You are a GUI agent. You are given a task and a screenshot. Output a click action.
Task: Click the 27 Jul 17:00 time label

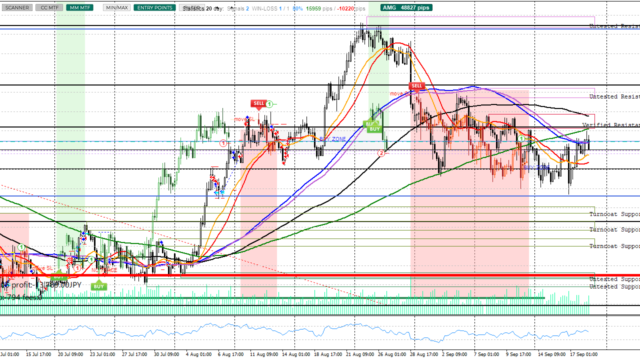(x=134, y=354)
